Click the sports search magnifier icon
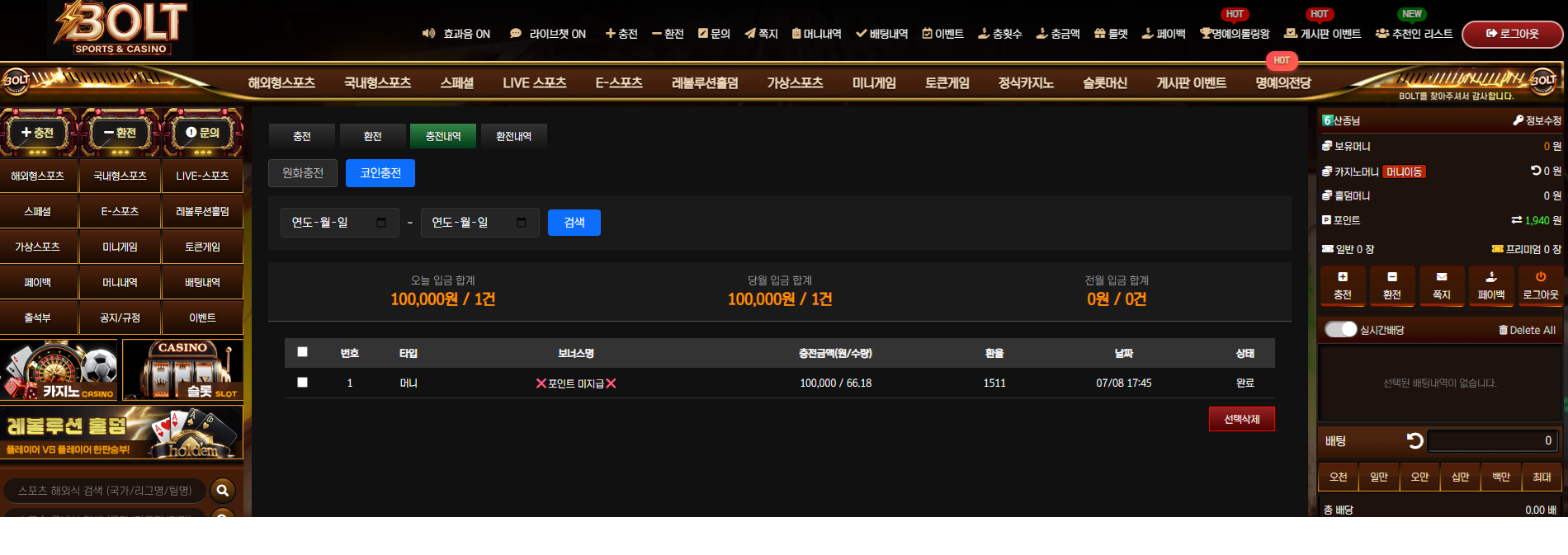 pyautogui.click(x=222, y=491)
